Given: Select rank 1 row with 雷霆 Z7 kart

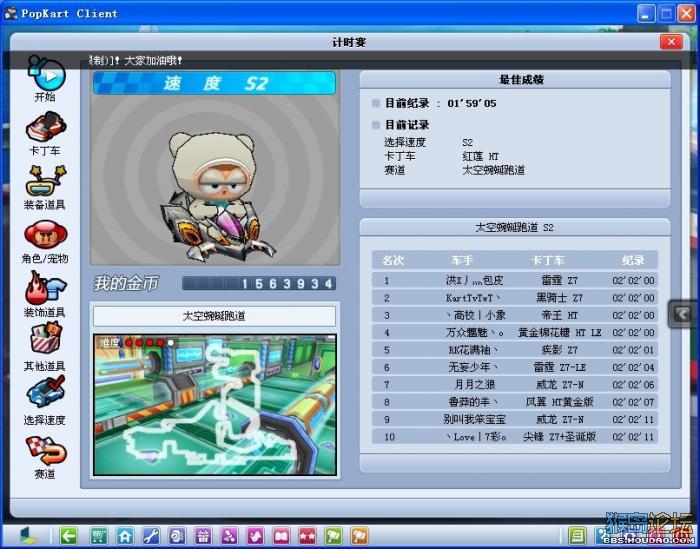Looking at the screenshot, I should coord(515,280).
